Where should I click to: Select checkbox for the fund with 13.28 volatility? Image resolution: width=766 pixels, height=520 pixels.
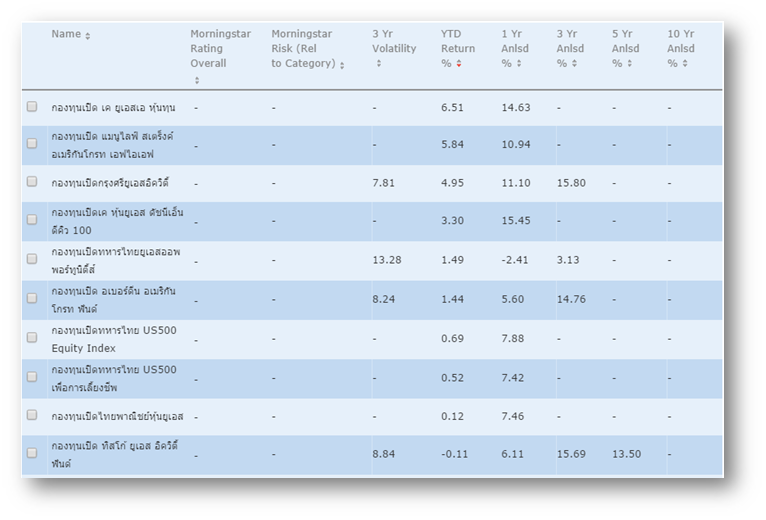click(x=32, y=260)
